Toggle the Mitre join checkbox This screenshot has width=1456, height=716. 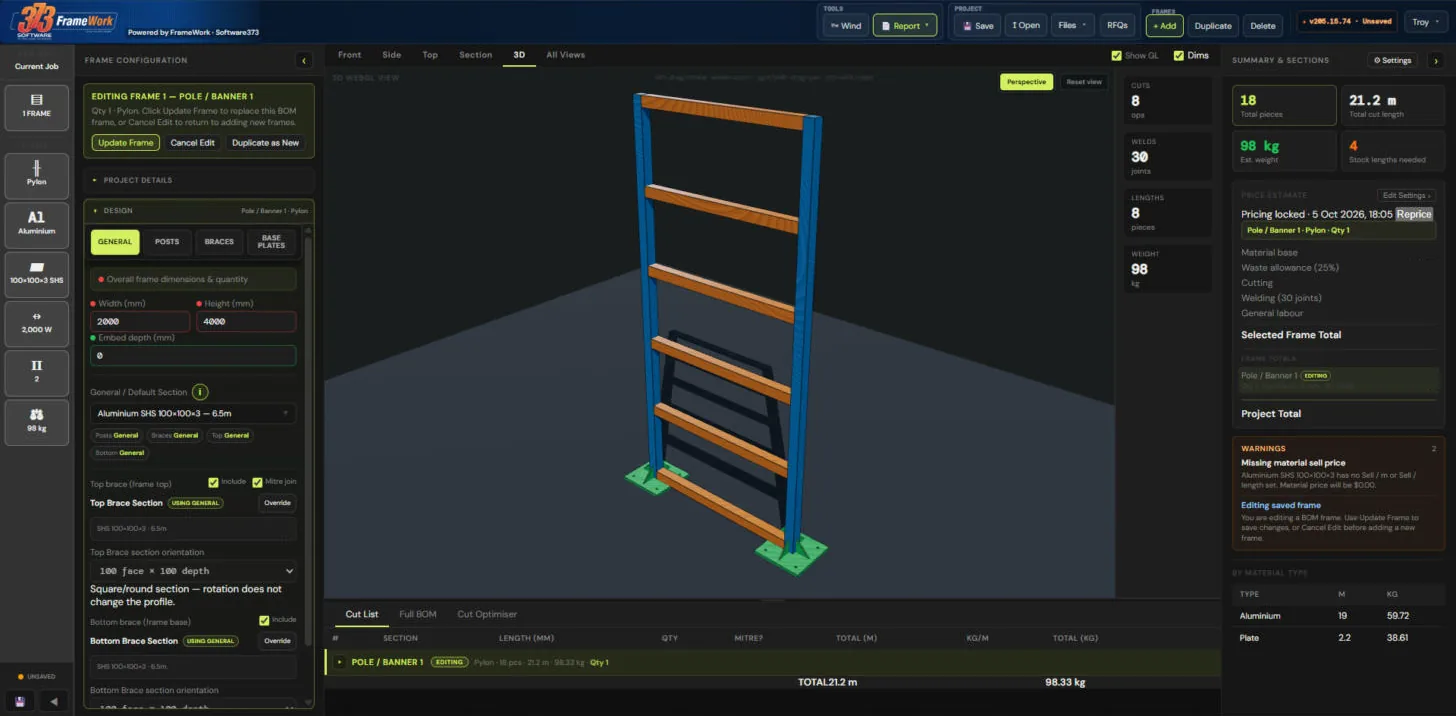pyautogui.click(x=258, y=481)
